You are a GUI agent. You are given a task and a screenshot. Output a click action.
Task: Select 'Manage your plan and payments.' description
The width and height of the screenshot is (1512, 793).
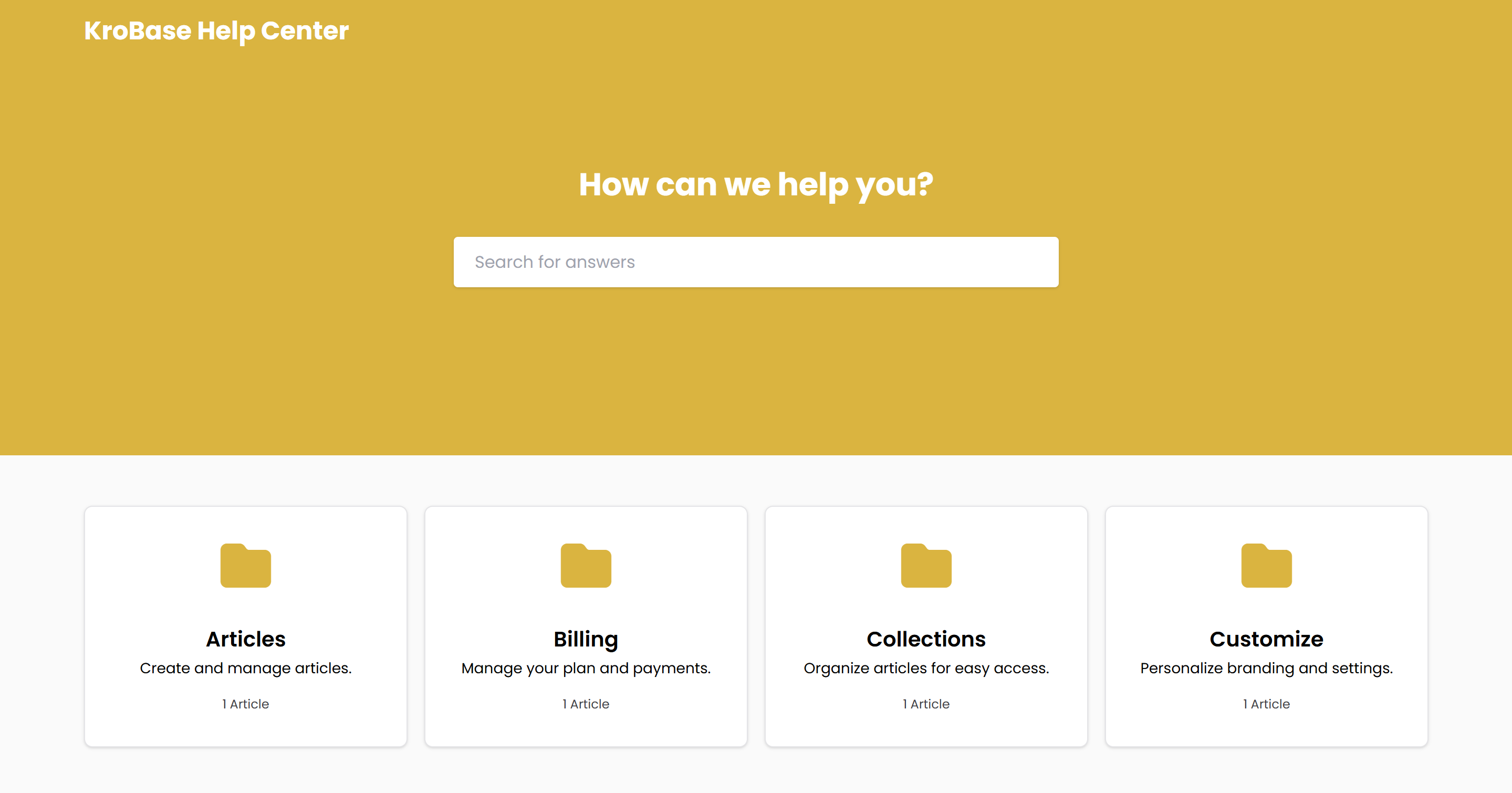tap(586, 668)
